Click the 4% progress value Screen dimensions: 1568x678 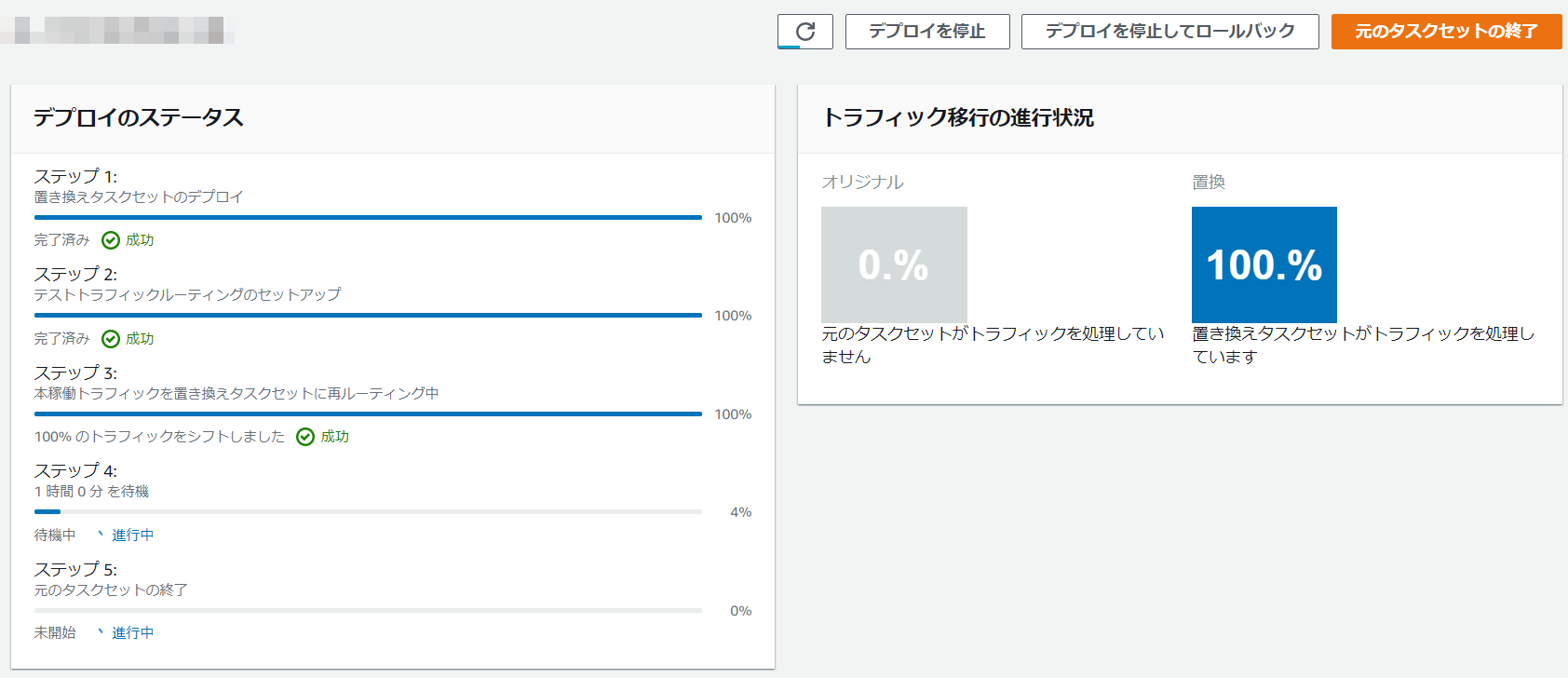tap(741, 512)
